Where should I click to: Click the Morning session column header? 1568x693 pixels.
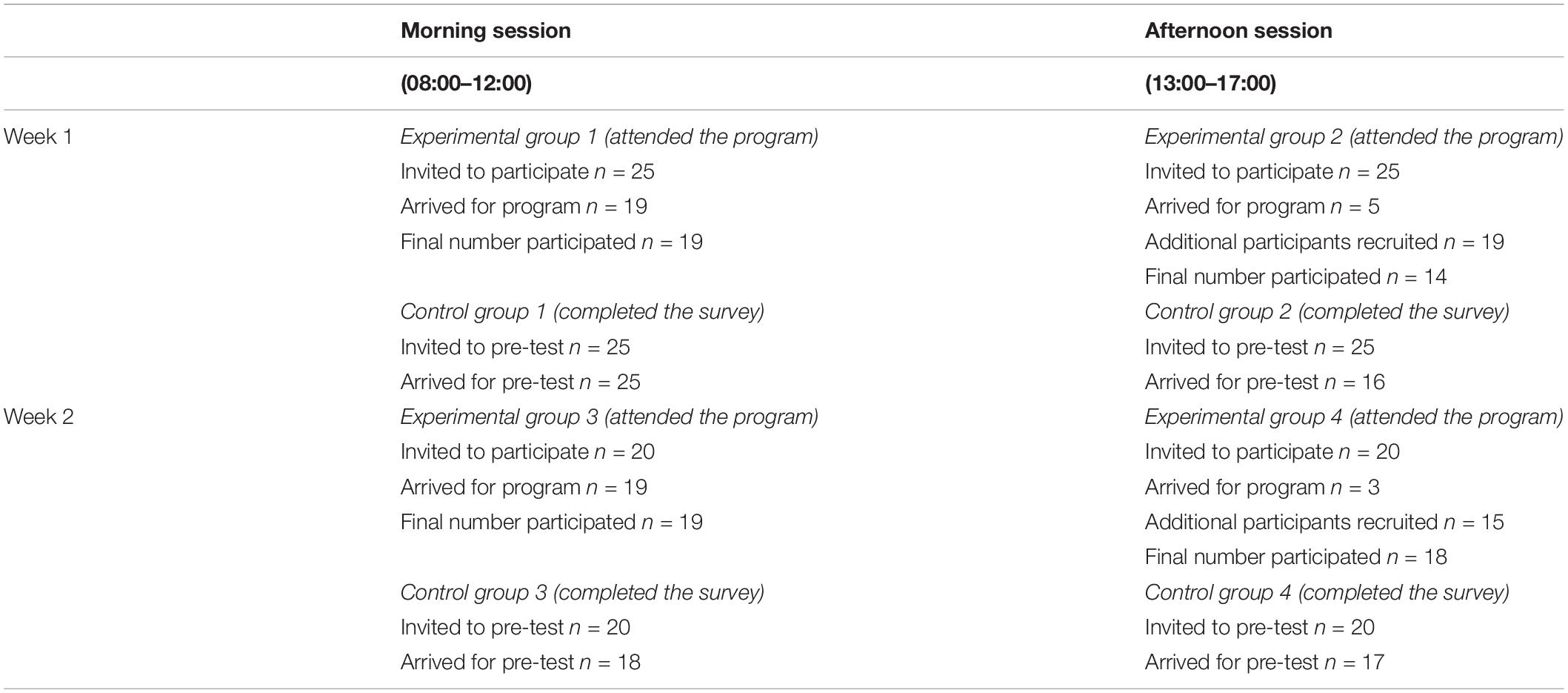pyautogui.click(x=486, y=30)
